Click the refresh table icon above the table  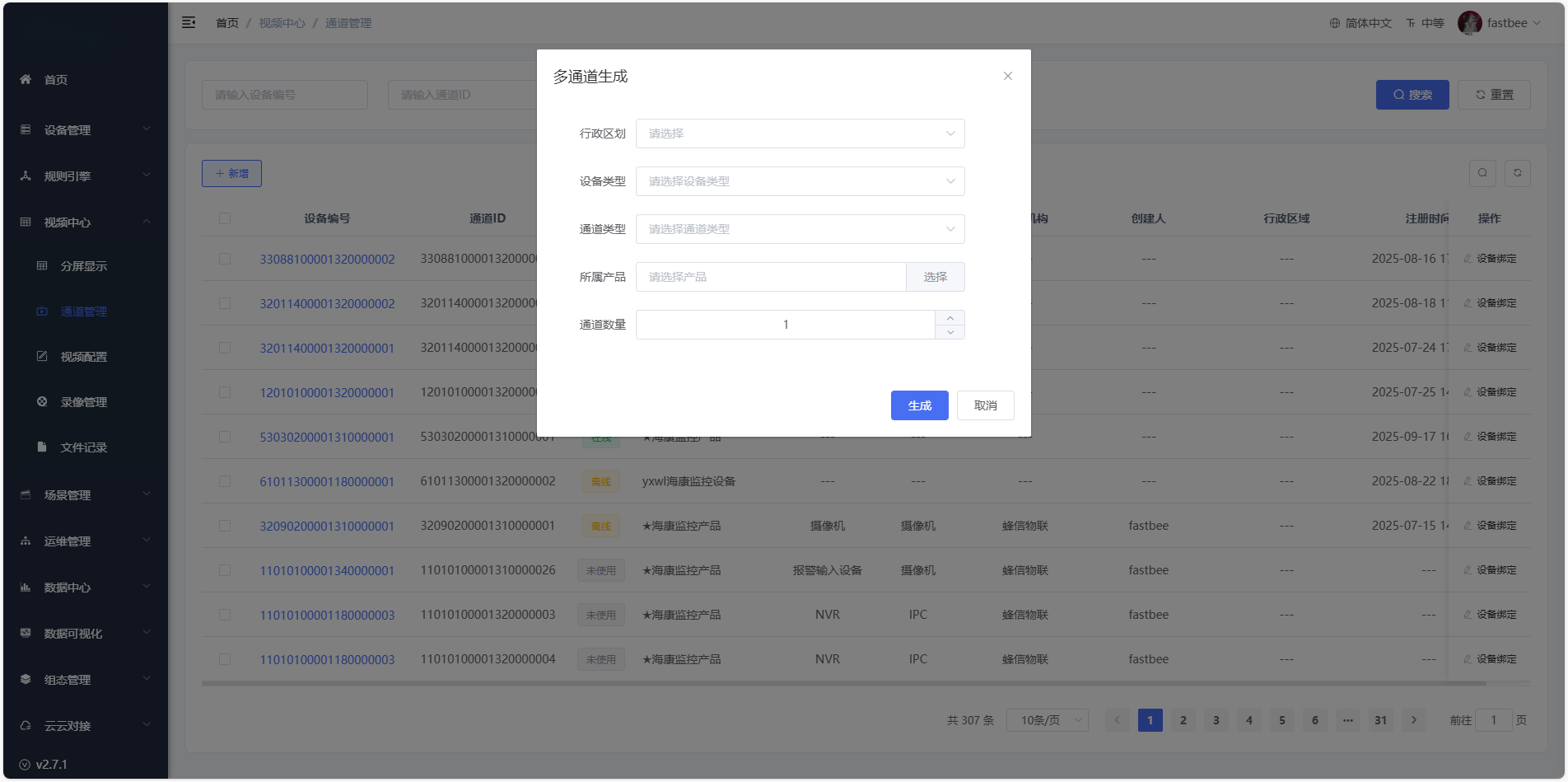point(1517,173)
